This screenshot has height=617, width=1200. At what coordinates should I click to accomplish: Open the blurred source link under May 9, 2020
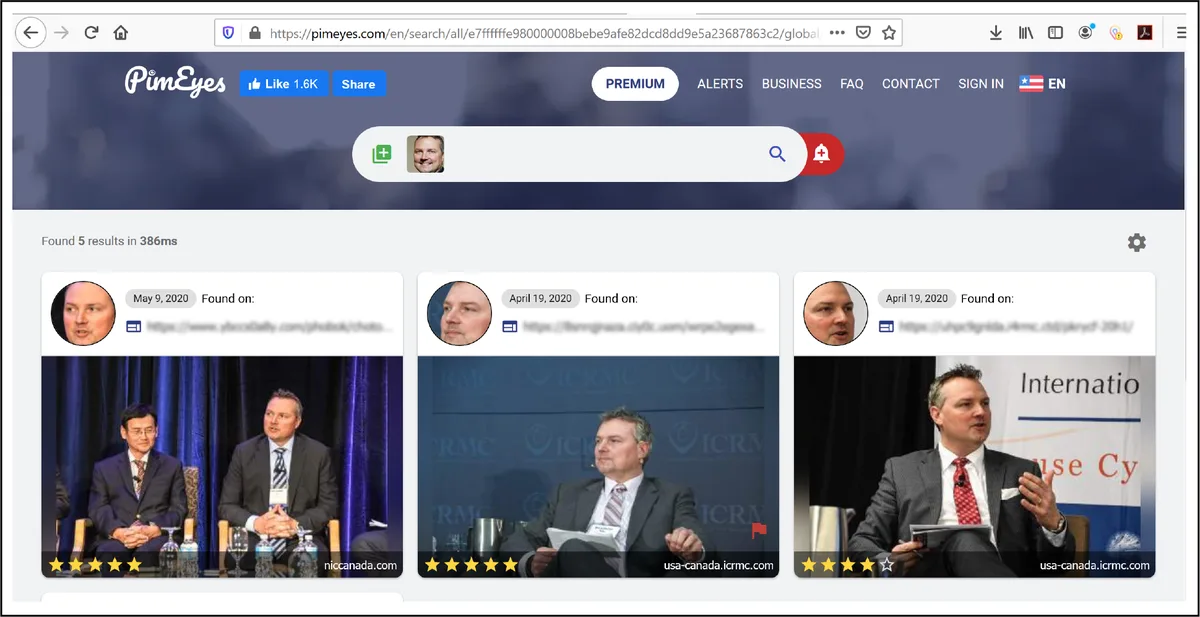pos(269,326)
